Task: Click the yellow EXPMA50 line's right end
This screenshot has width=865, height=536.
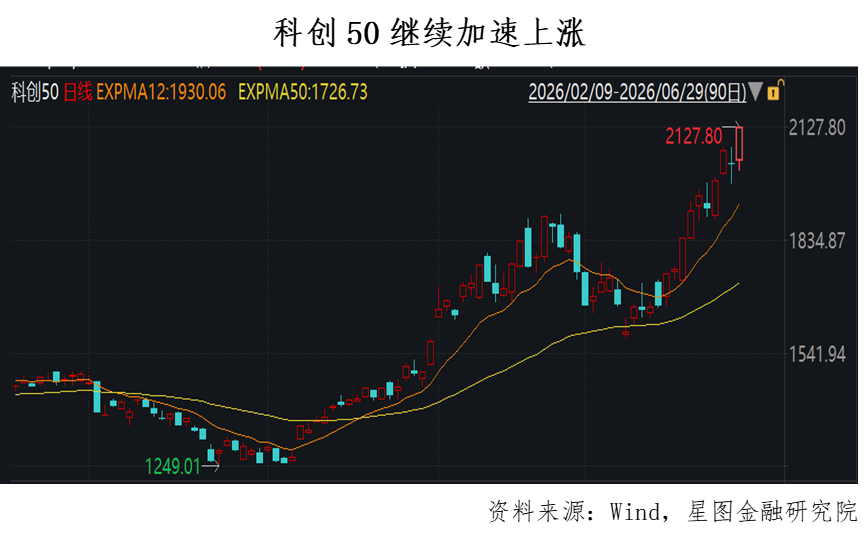Action: 738,284
